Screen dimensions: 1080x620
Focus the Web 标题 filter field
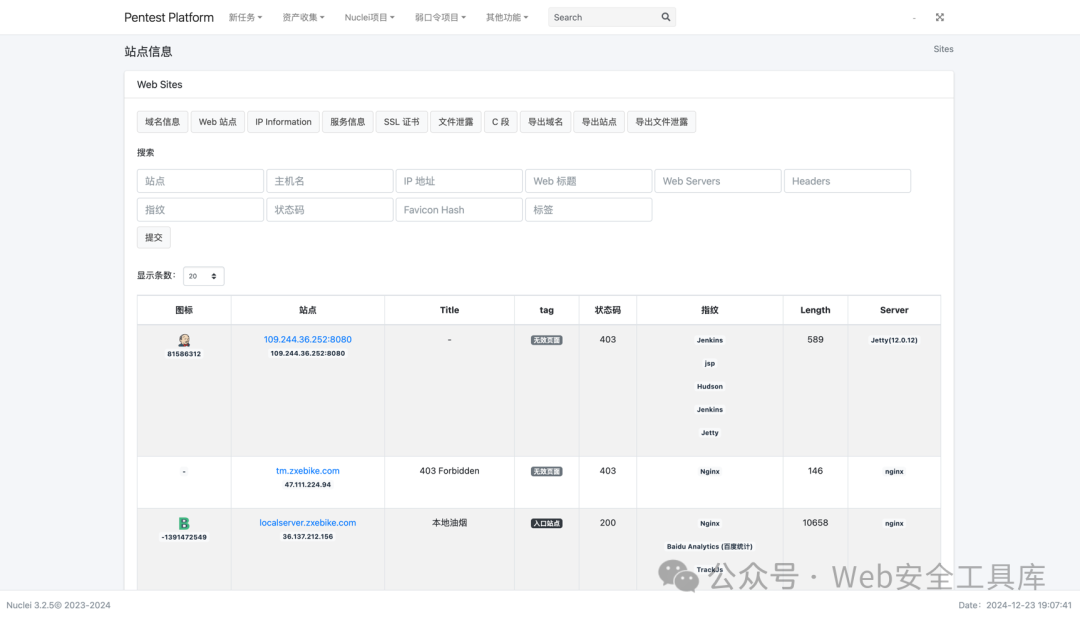click(x=588, y=181)
